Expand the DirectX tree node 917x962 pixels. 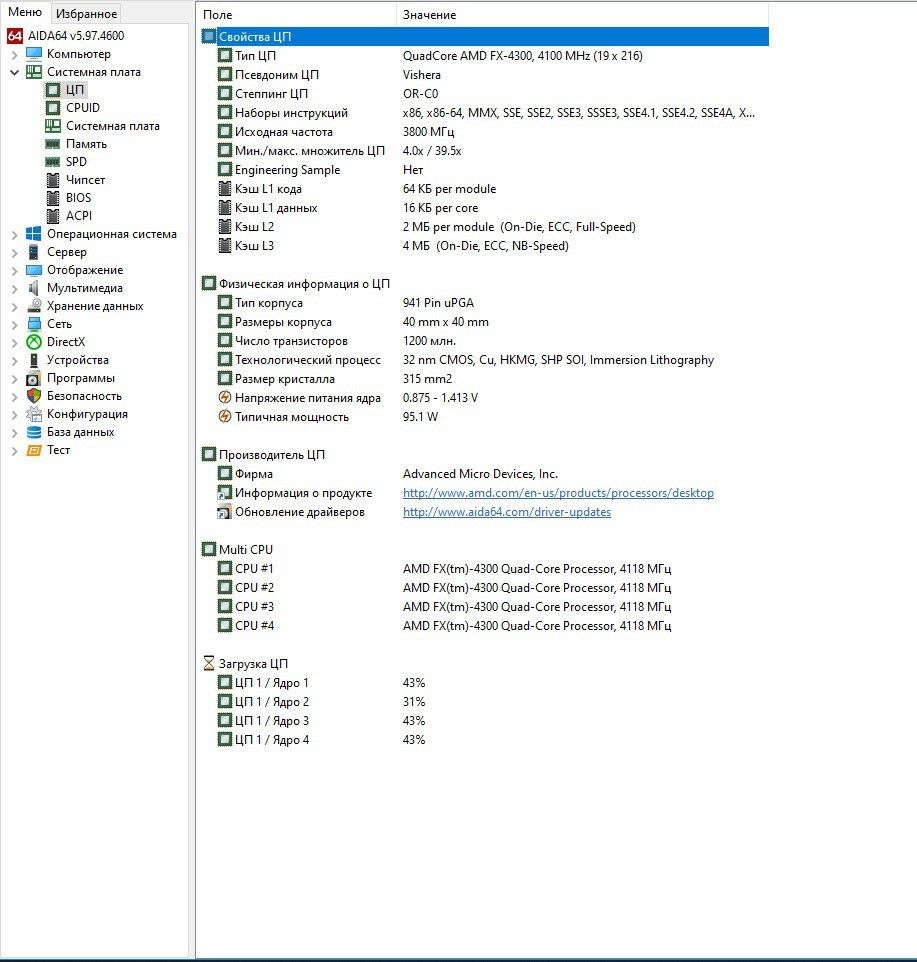[14, 342]
